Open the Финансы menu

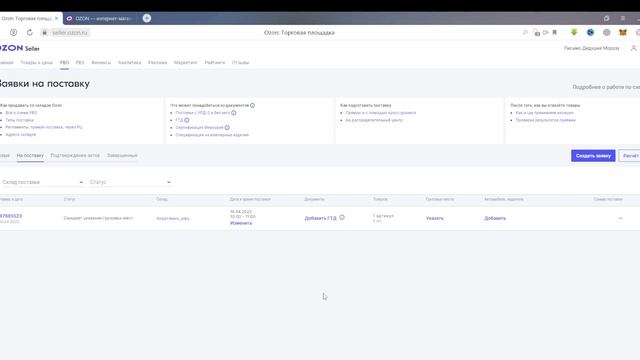[x=101, y=62]
